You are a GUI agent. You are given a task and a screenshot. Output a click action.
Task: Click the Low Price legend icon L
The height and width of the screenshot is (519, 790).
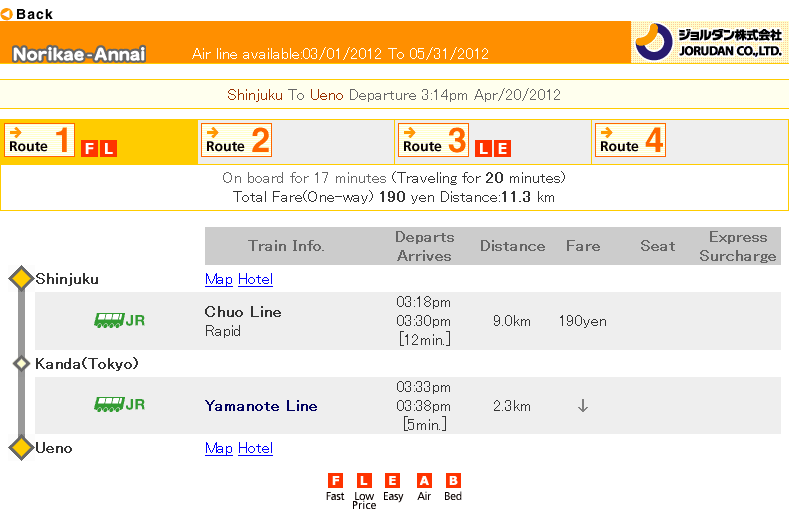click(364, 481)
